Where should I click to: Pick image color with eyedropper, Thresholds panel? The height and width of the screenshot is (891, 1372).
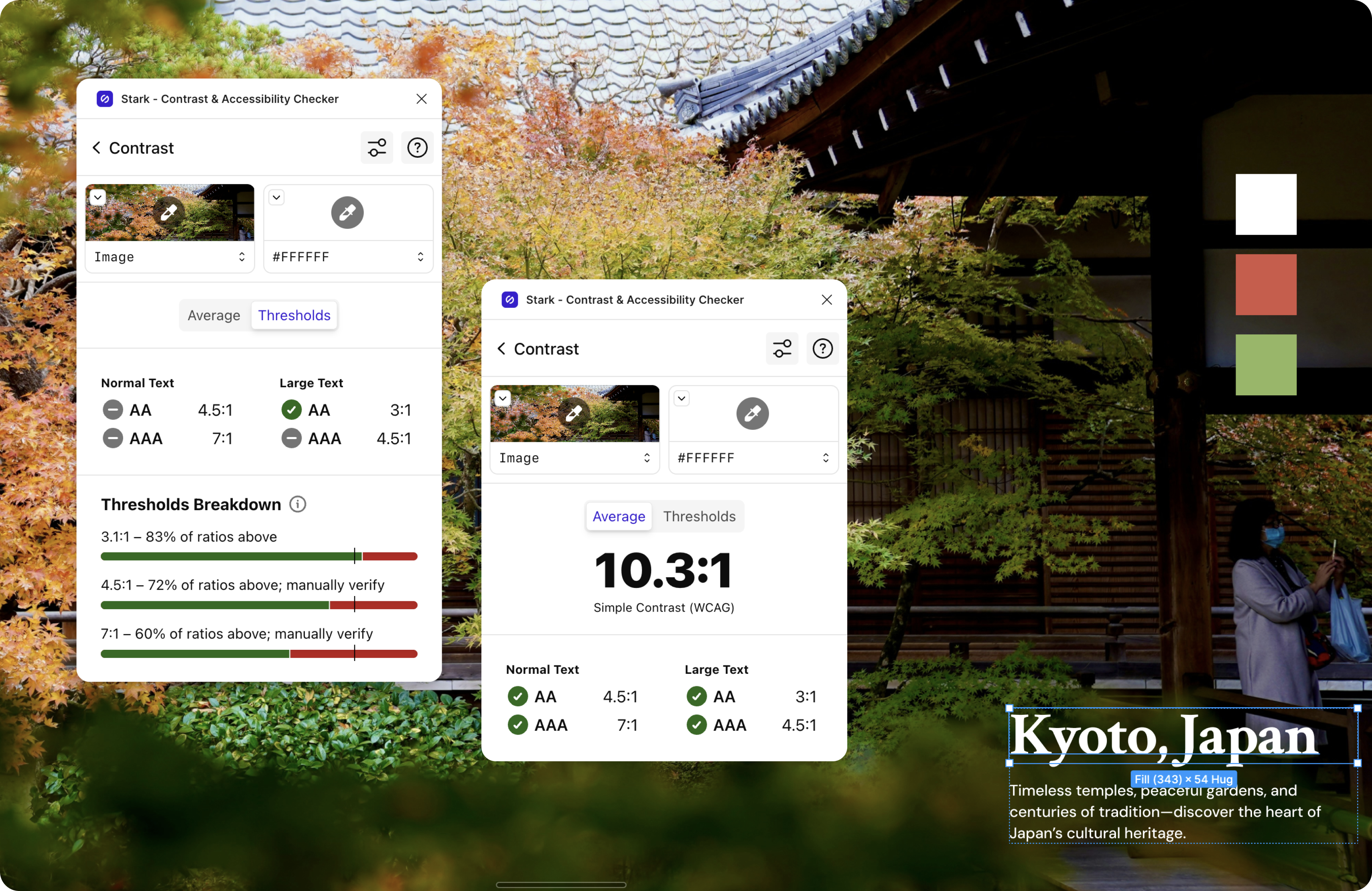(169, 212)
